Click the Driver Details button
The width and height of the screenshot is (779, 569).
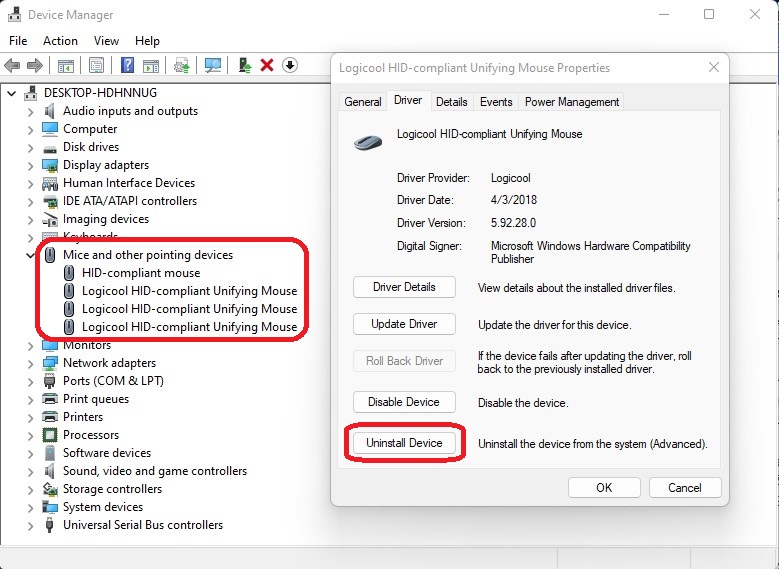click(404, 287)
